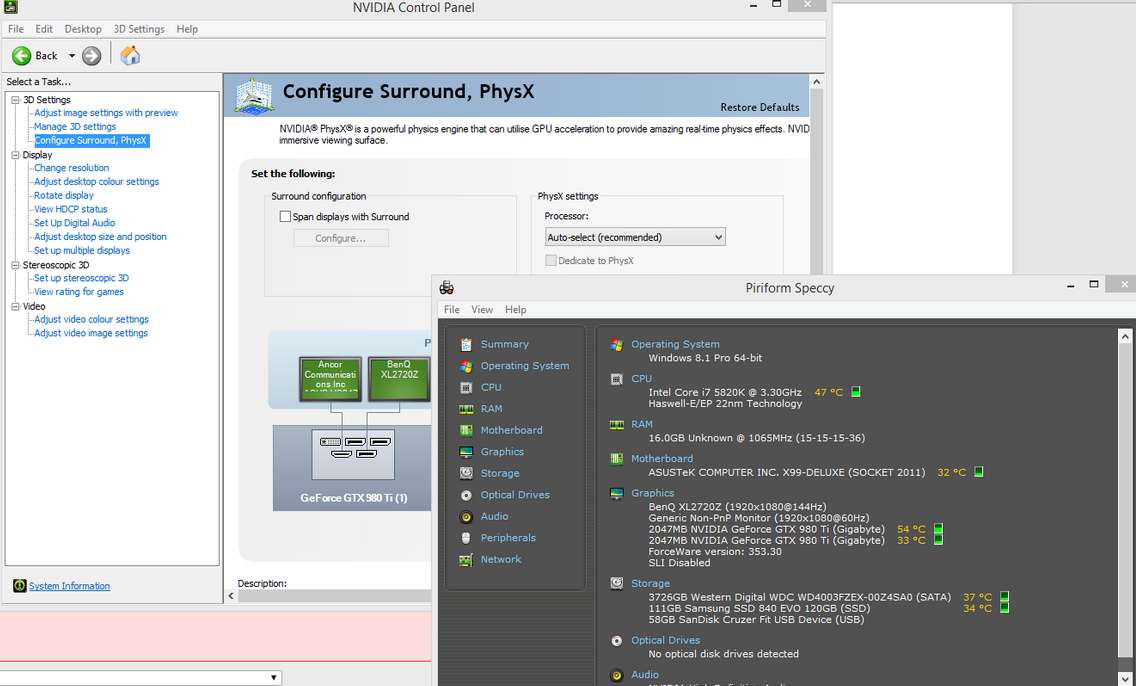Collapse the Display tree node
This screenshot has width=1136, height=686.
point(15,155)
